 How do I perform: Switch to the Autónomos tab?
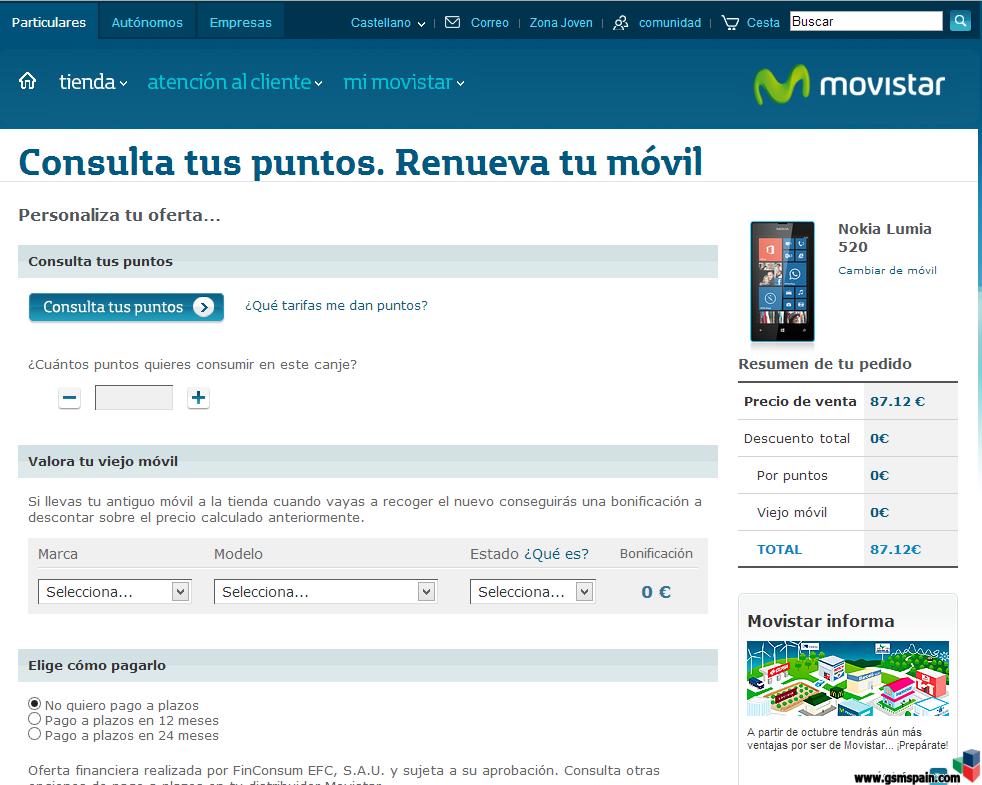coord(147,22)
